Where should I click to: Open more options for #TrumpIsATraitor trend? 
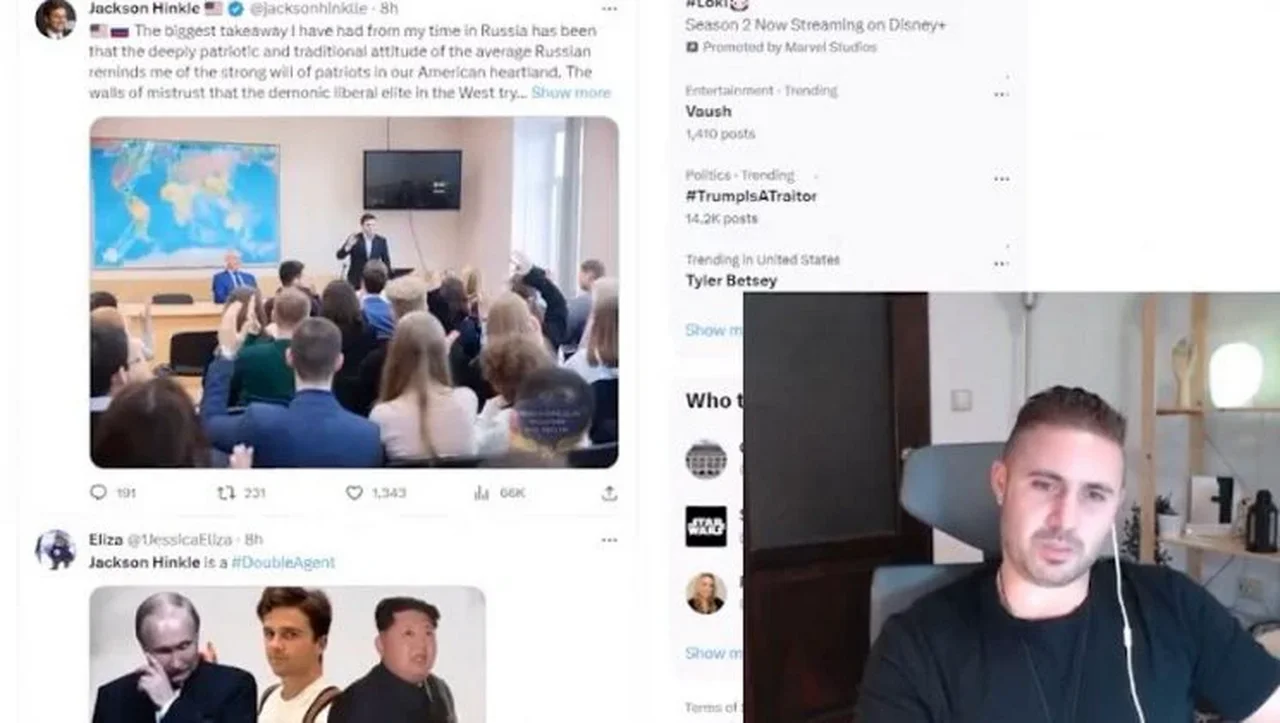pyautogui.click(x=1001, y=179)
